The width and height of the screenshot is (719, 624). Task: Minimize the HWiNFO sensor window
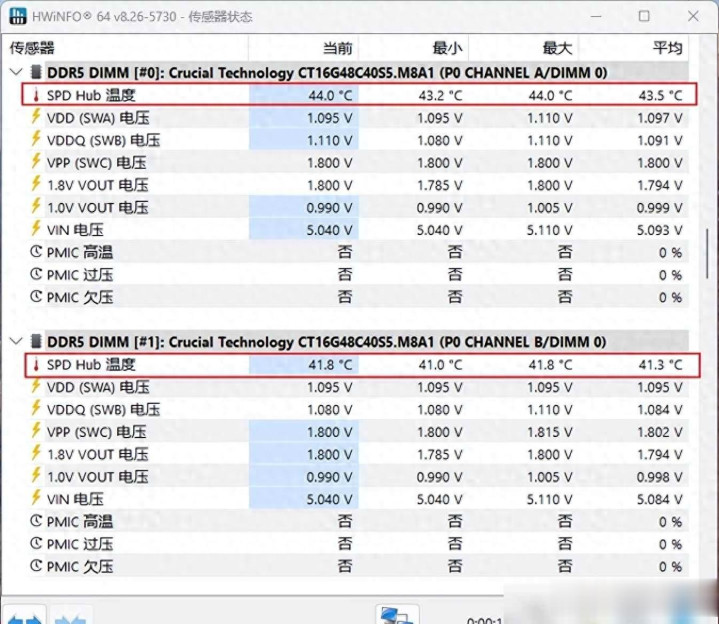point(596,16)
